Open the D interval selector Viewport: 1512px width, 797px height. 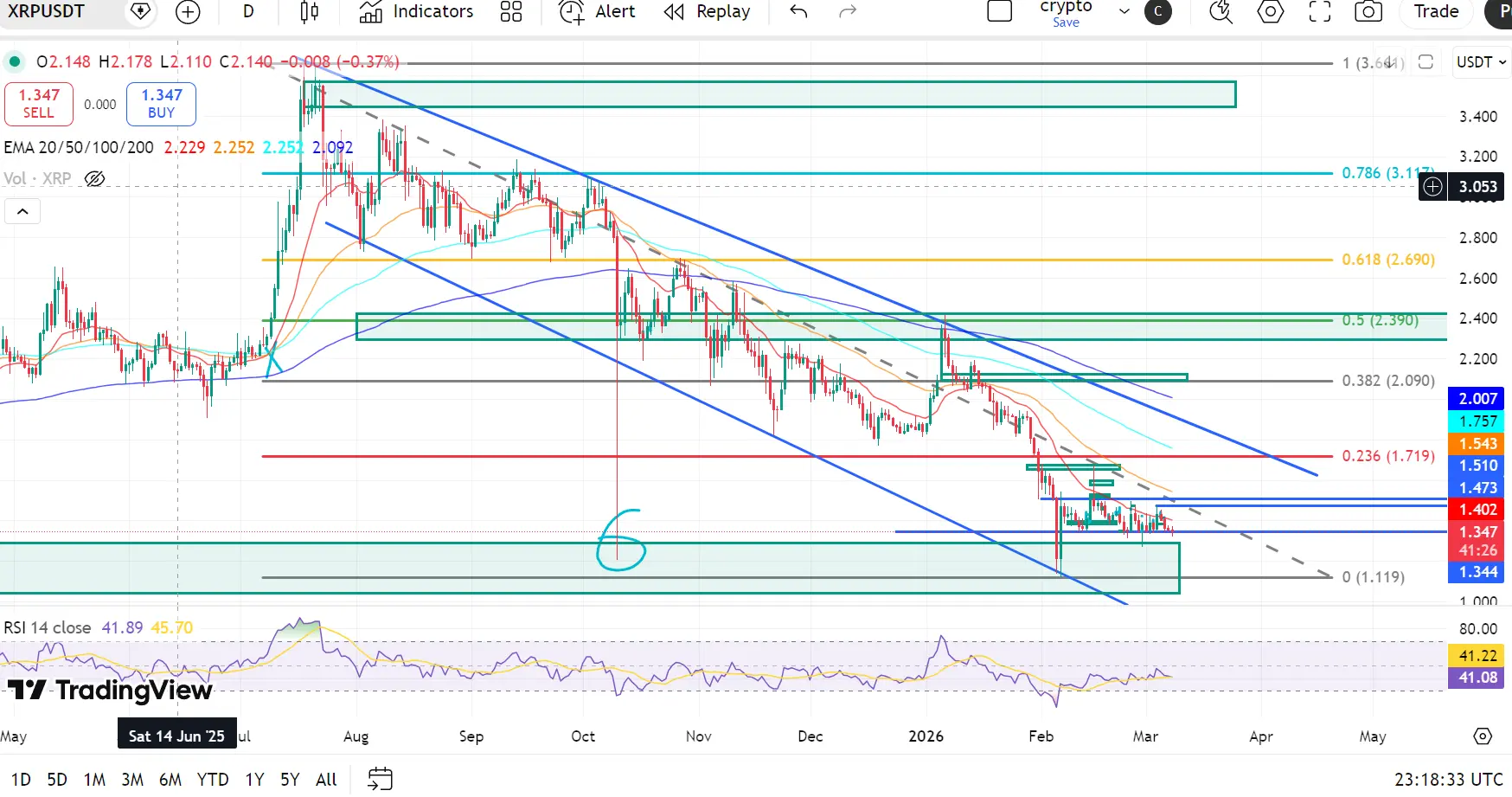pos(248,11)
